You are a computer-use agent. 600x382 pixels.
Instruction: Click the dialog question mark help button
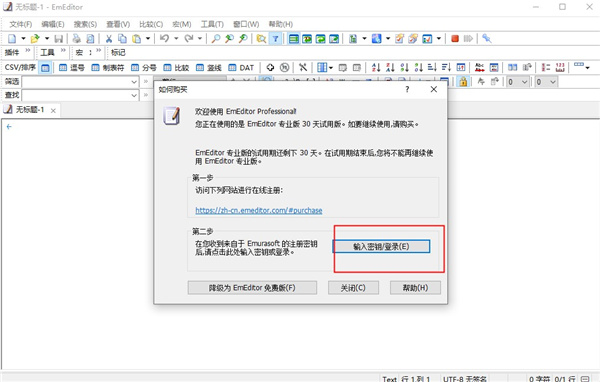tap(407, 89)
